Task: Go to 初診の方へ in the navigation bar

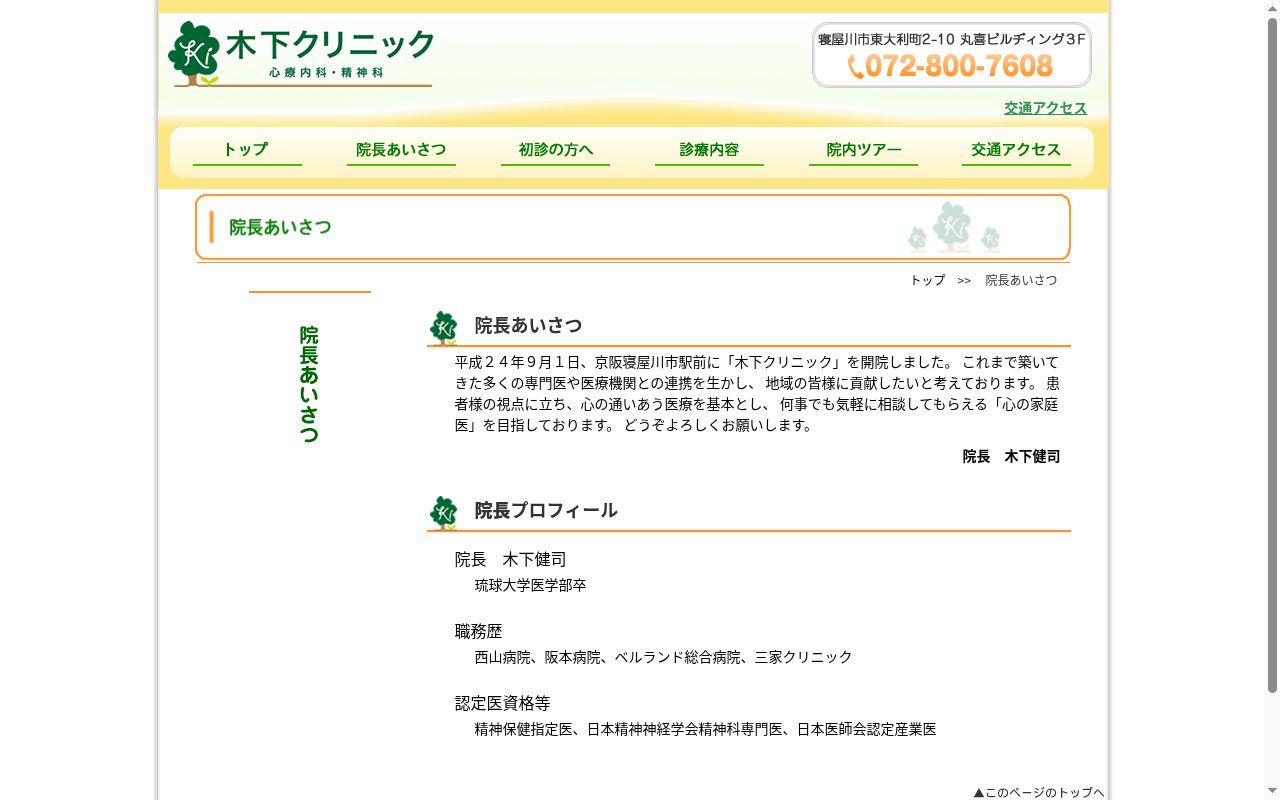Action: pos(555,150)
